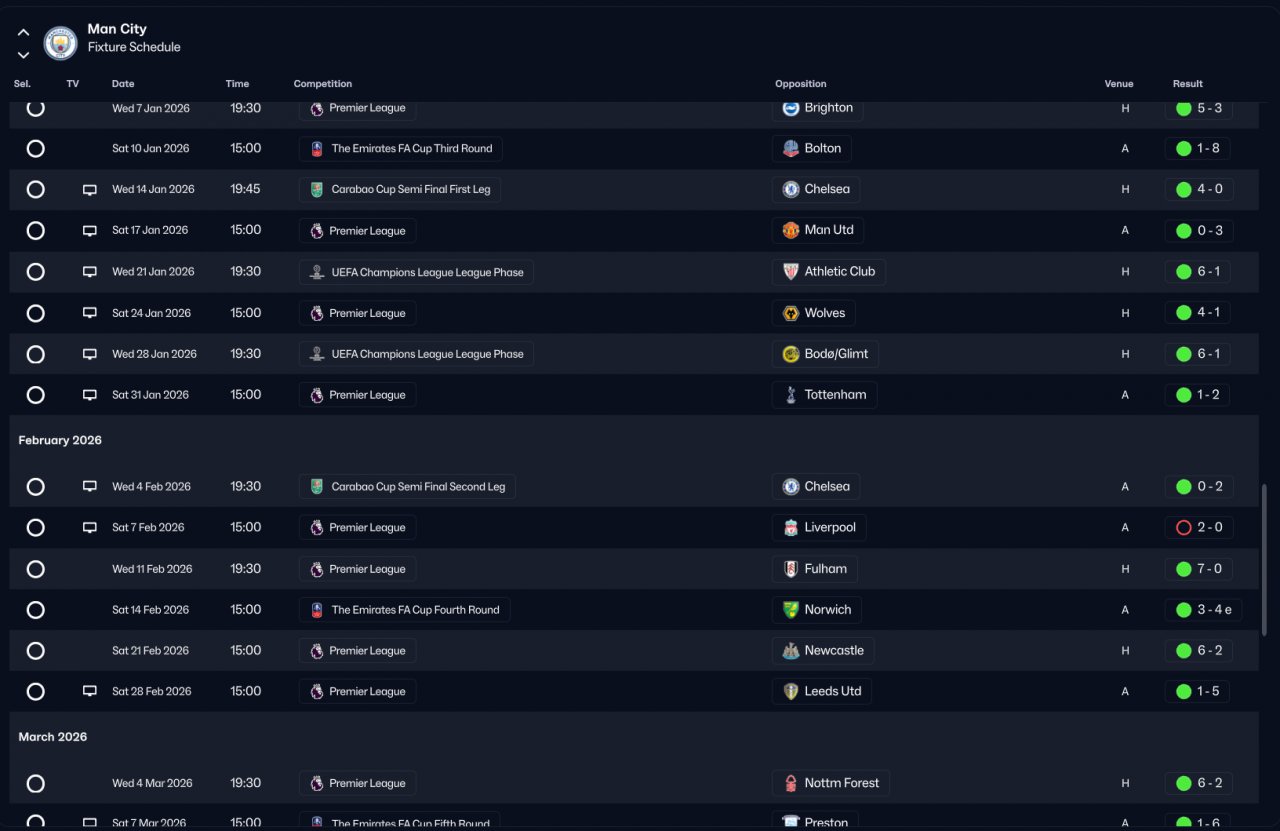Click the date Sat 21 Feb 2026
Screen dimensions: 1280x831
[x=150, y=651]
